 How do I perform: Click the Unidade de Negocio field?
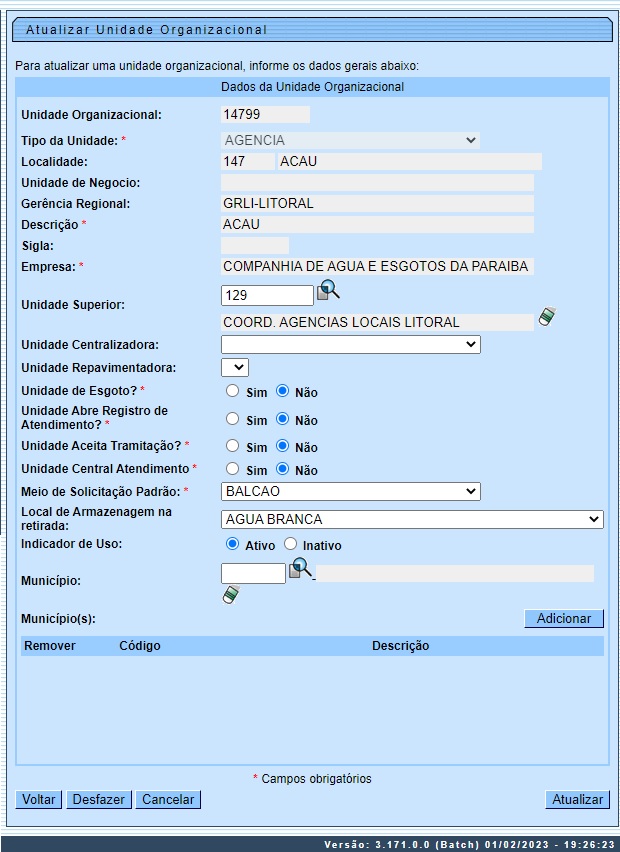click(377, 183)
